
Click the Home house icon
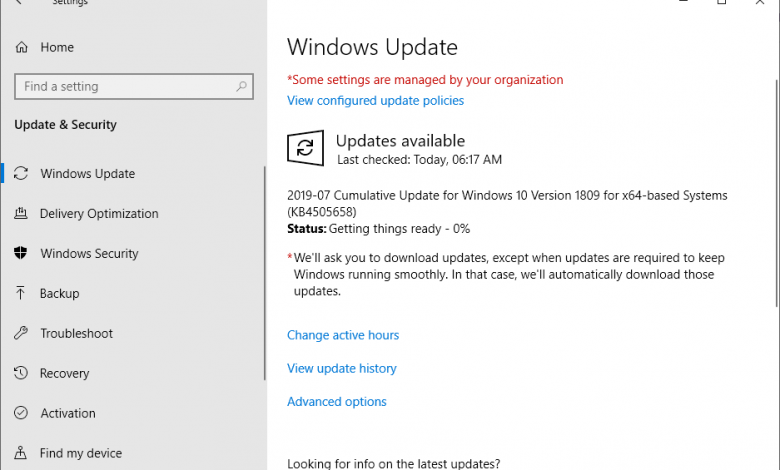(21, 47)
